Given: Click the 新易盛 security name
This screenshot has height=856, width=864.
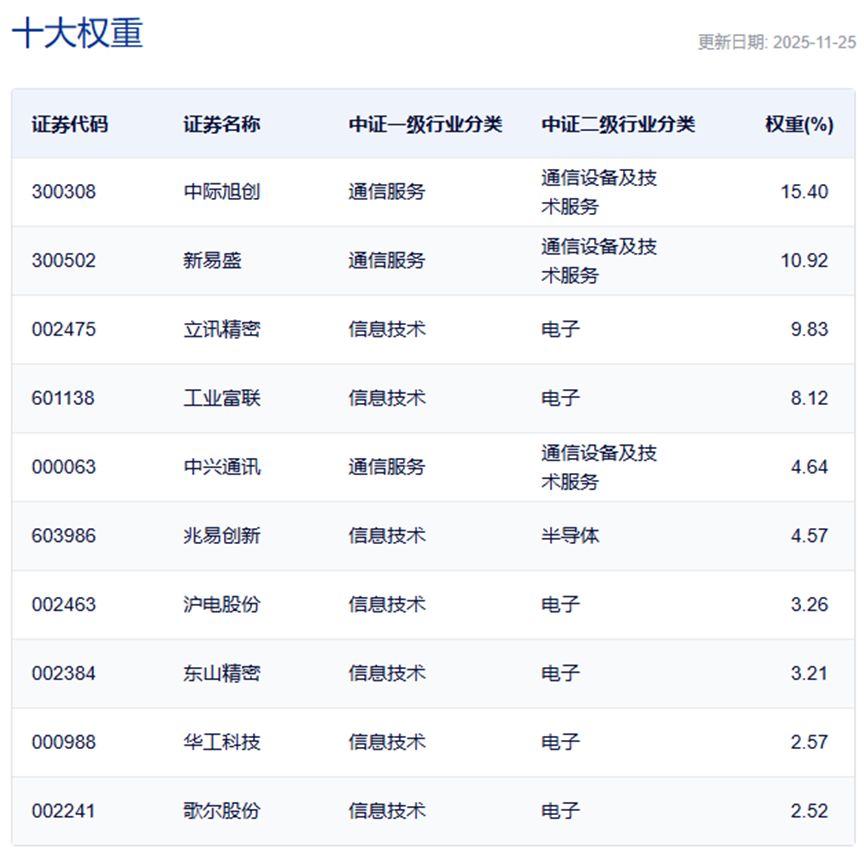Looking at the screenshot, I should [213, 261].
